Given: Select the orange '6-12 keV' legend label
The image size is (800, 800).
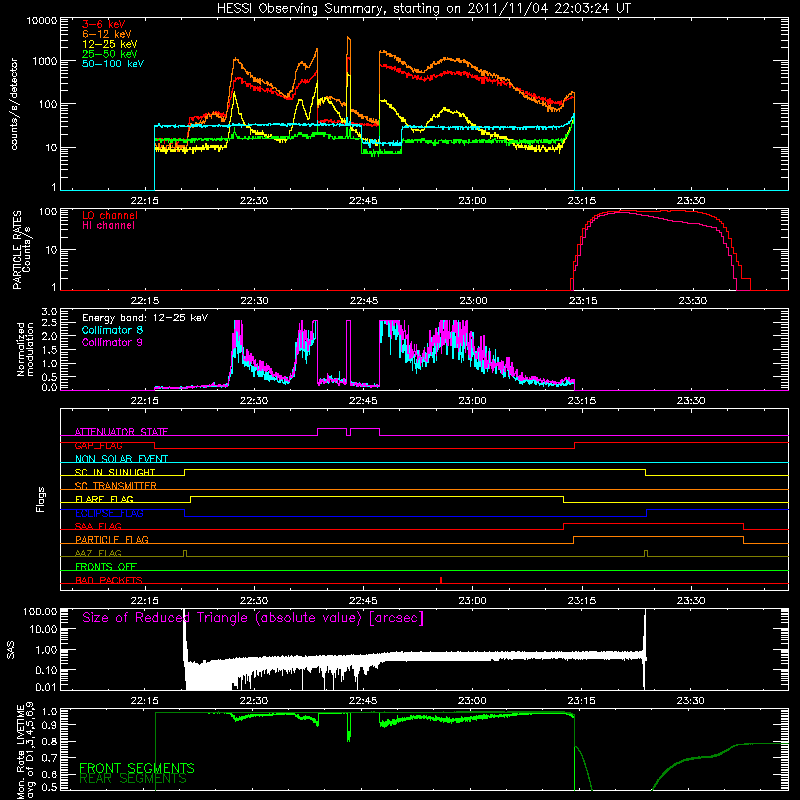Looking at the screenshot, I should (x=107, y=34).
